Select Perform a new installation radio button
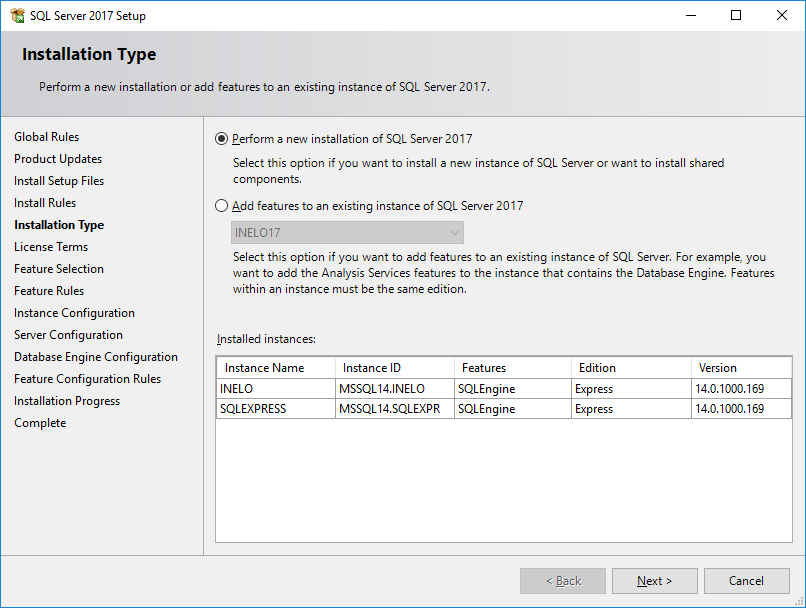The height and width of the screenshot is (608, 806). (x=222, y=139)
